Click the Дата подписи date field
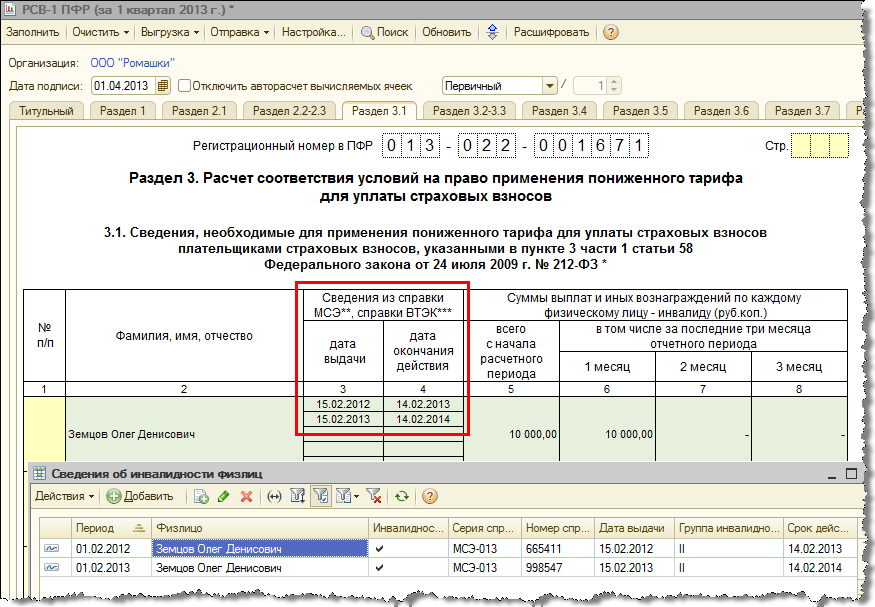This screenshot has height=607, width=875. point(123,86)
